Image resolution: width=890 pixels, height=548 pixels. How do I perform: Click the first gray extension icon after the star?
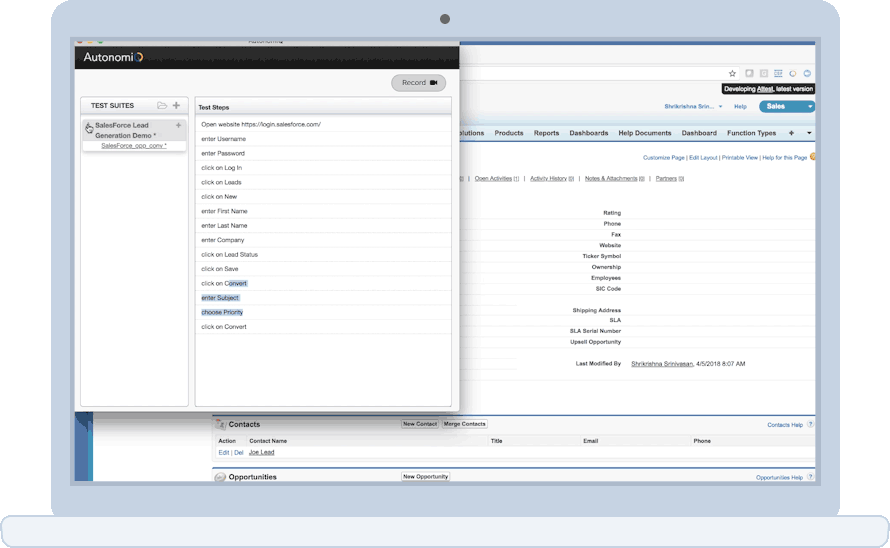[x=749, y=73]
